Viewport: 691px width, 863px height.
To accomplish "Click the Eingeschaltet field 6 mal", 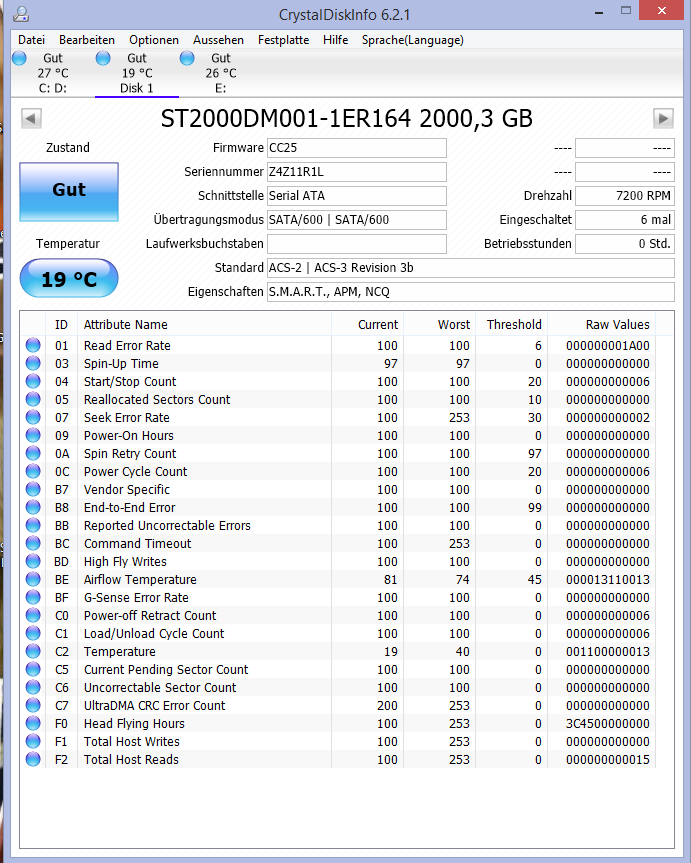I will coord(625,220).
